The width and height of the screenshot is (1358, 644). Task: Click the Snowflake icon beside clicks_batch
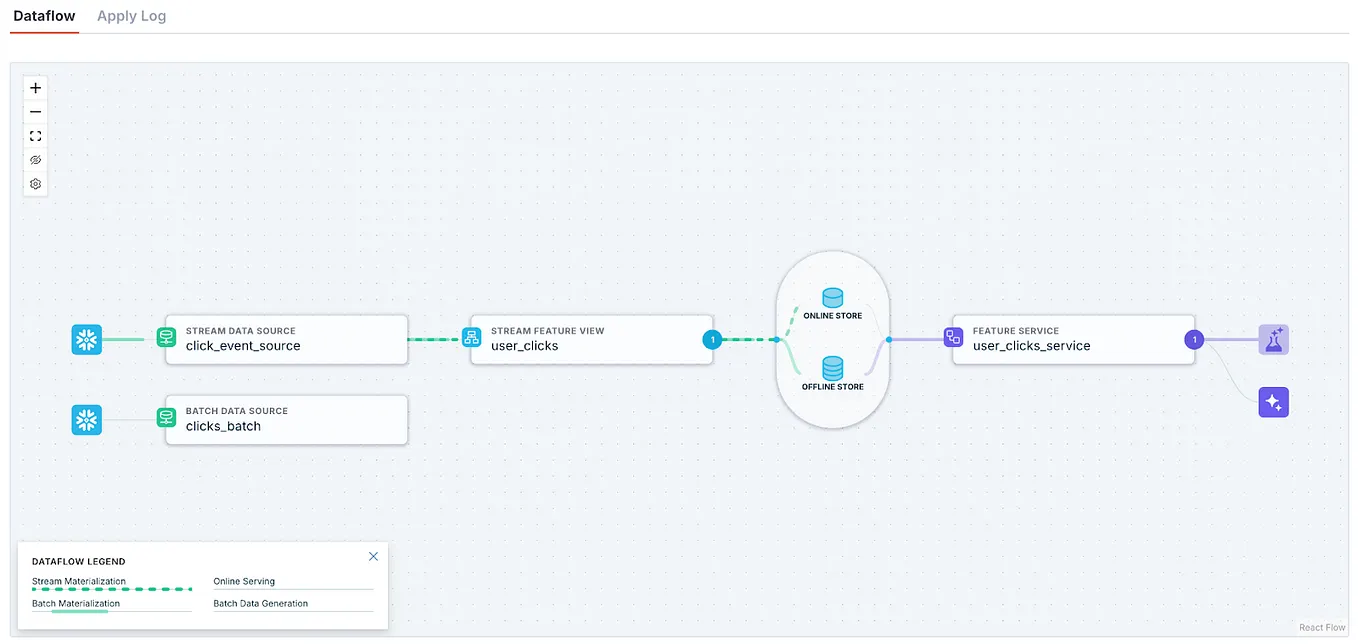click(x=87, y=420)
